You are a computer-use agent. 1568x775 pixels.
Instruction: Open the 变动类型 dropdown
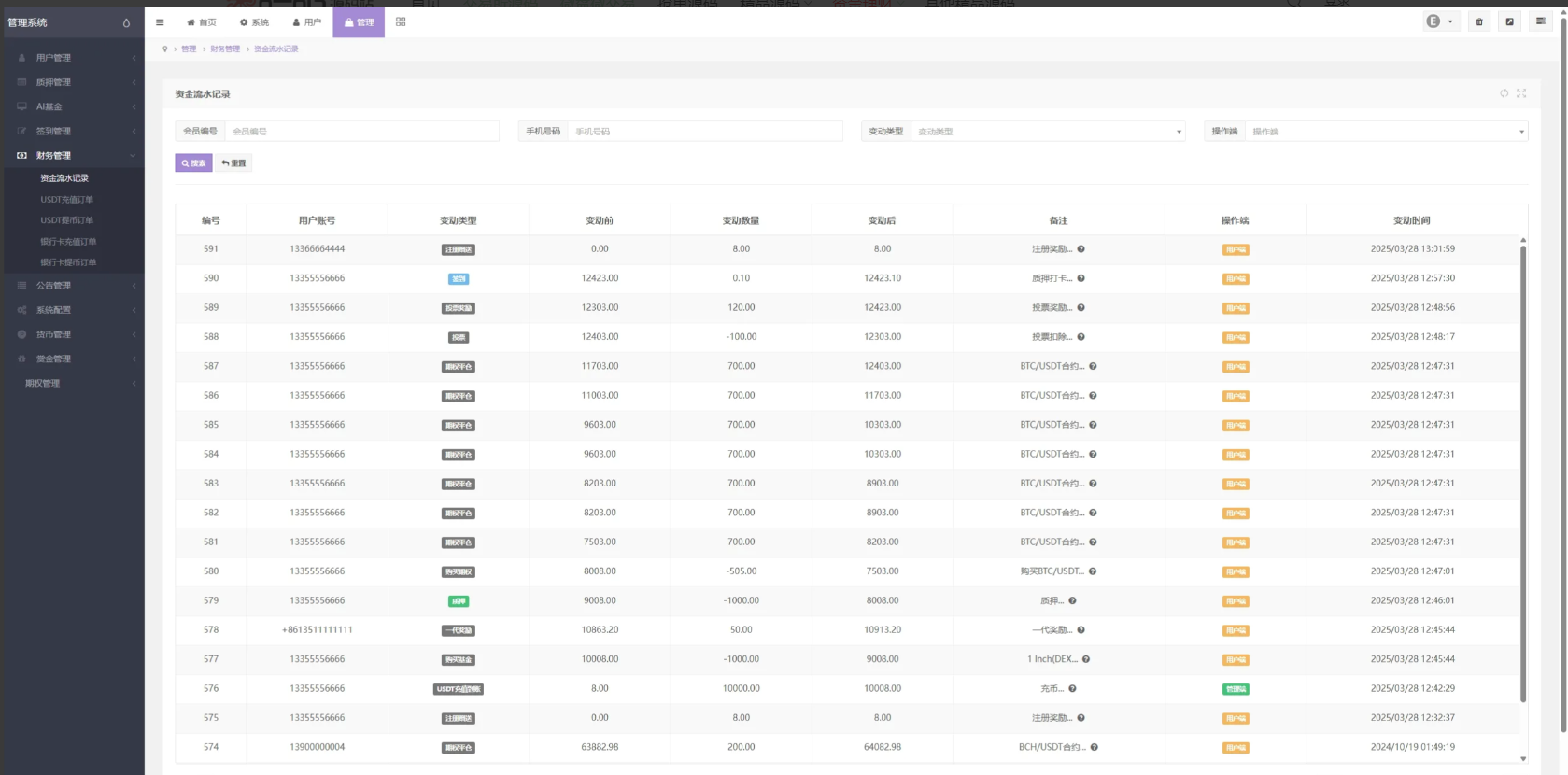[x=1047, y=132]
